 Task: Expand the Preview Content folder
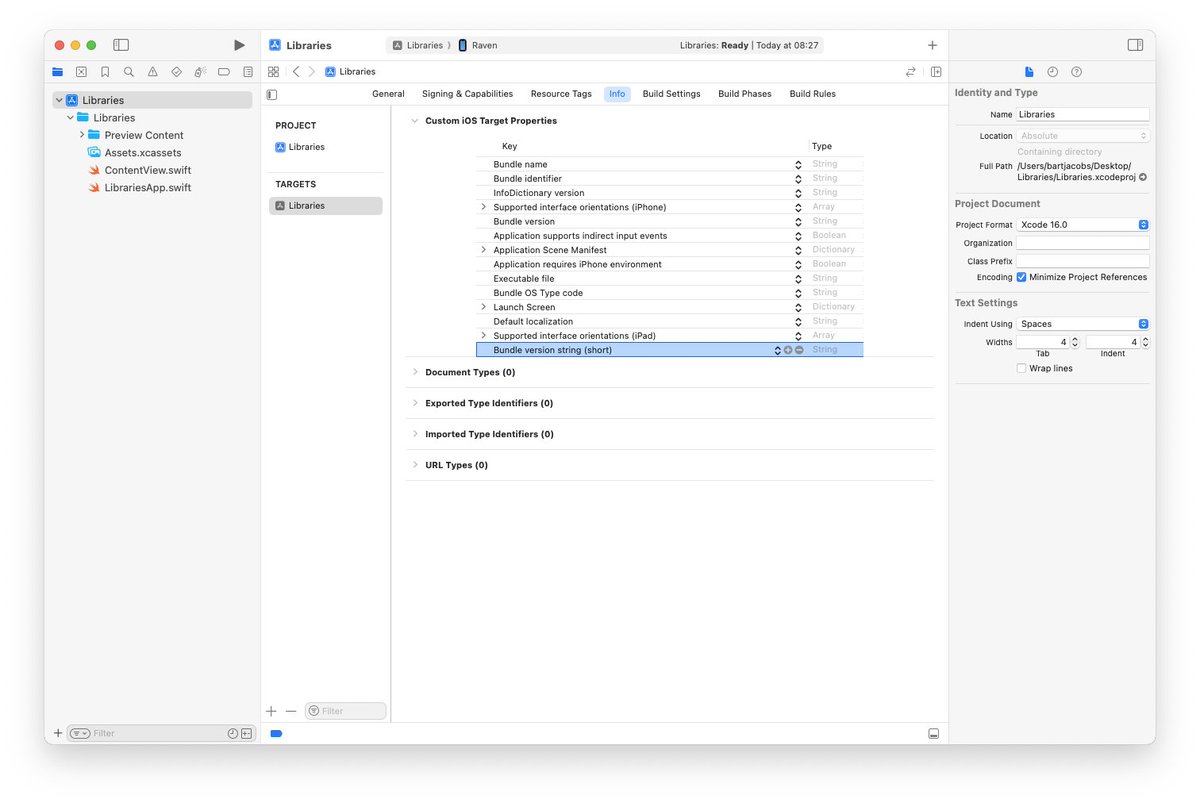[x=82, y=135]
